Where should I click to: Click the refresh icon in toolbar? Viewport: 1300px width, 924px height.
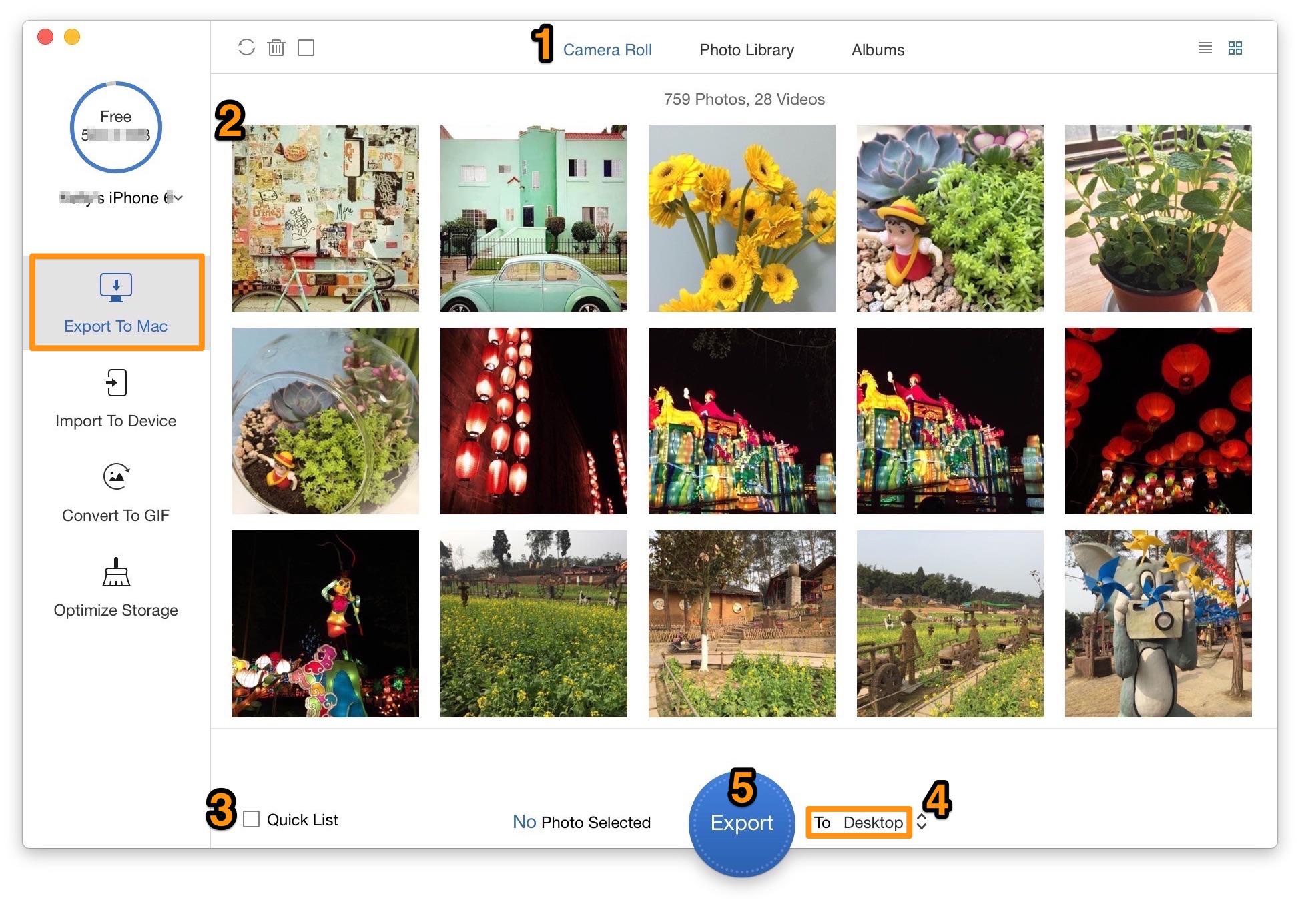[246, 47]
